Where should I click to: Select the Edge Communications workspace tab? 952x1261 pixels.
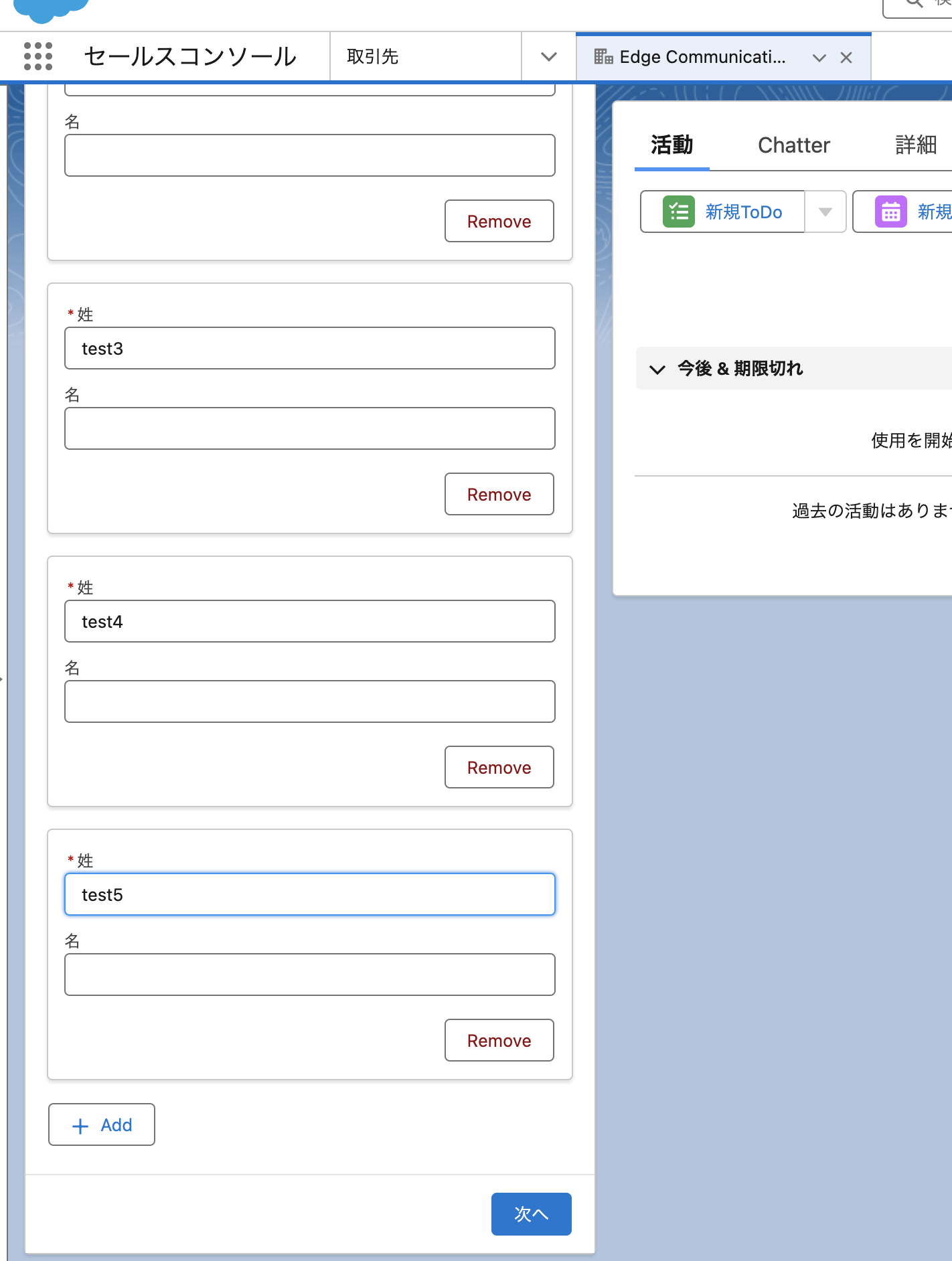[x=702, y=57]
